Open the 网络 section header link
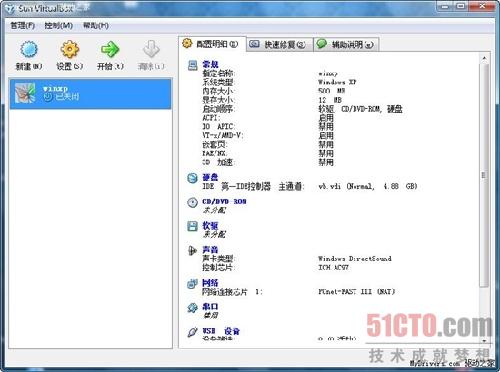This screenshot has height=372, width=500. [210, 283]
